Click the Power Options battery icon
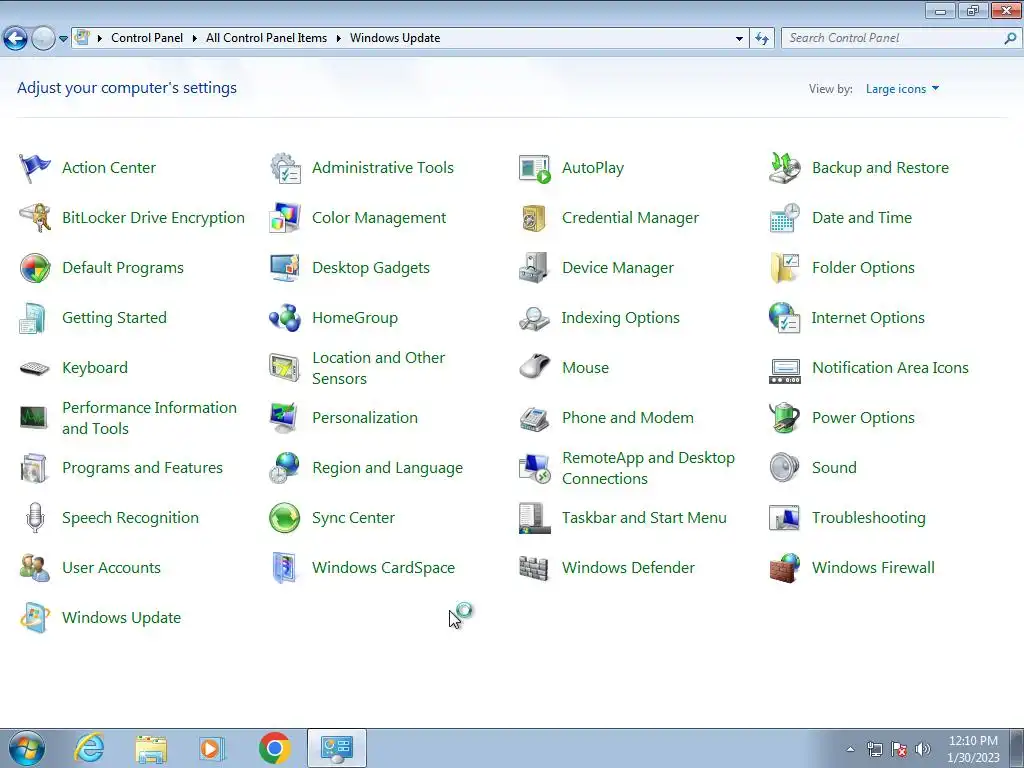 pyautogui.click(x=784, y=418)
